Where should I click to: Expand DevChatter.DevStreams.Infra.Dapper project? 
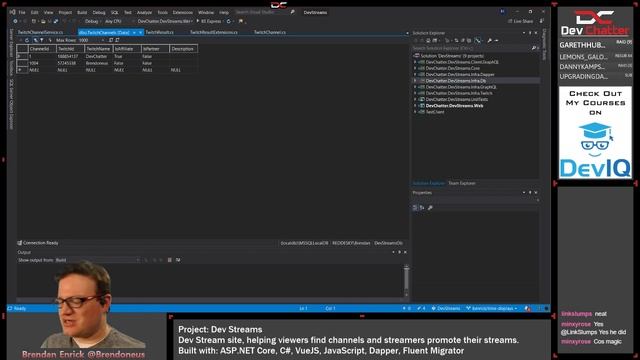pyautogui.click(x=416, y=74)
